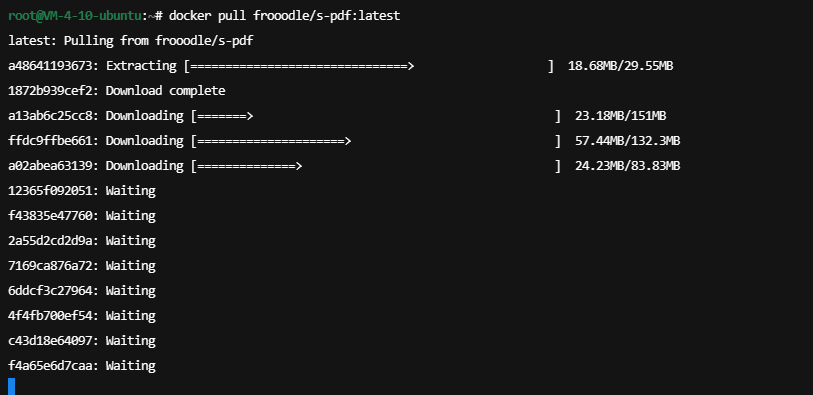Click the 57.44MB/132.3MB size readout
The image size is (813, 395).
tap(627, 140)
